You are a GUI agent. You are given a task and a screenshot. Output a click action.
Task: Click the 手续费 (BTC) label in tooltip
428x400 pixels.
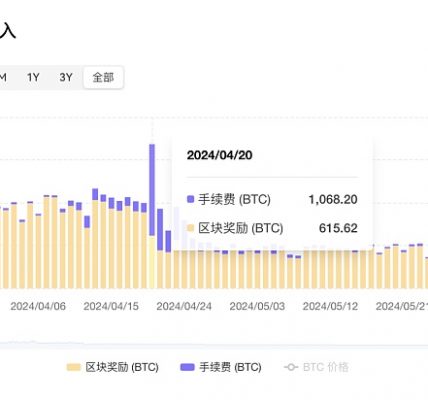234,200
